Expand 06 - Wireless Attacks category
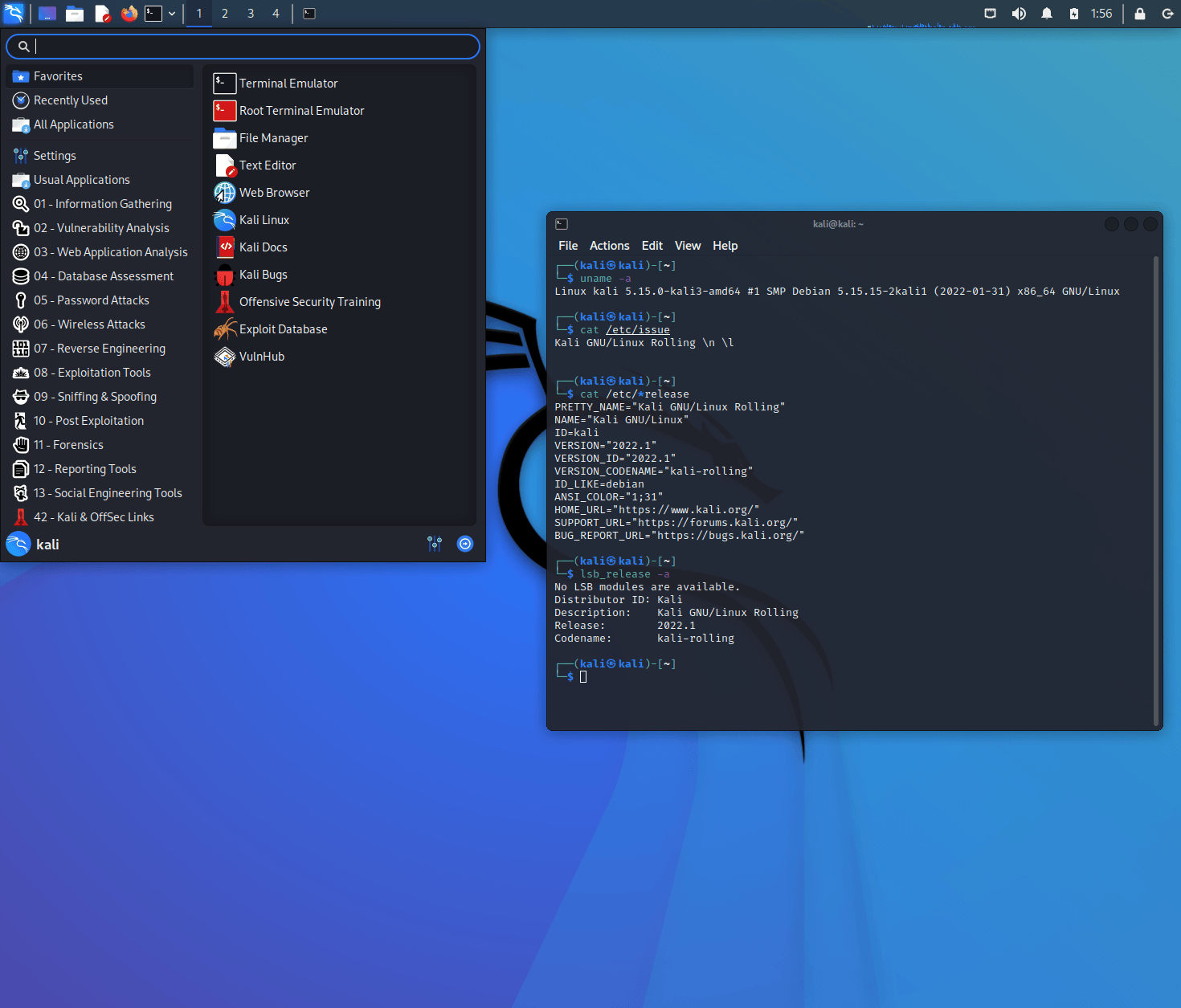The height and width of the screenshot is (1008, 1181). point(89,324)
